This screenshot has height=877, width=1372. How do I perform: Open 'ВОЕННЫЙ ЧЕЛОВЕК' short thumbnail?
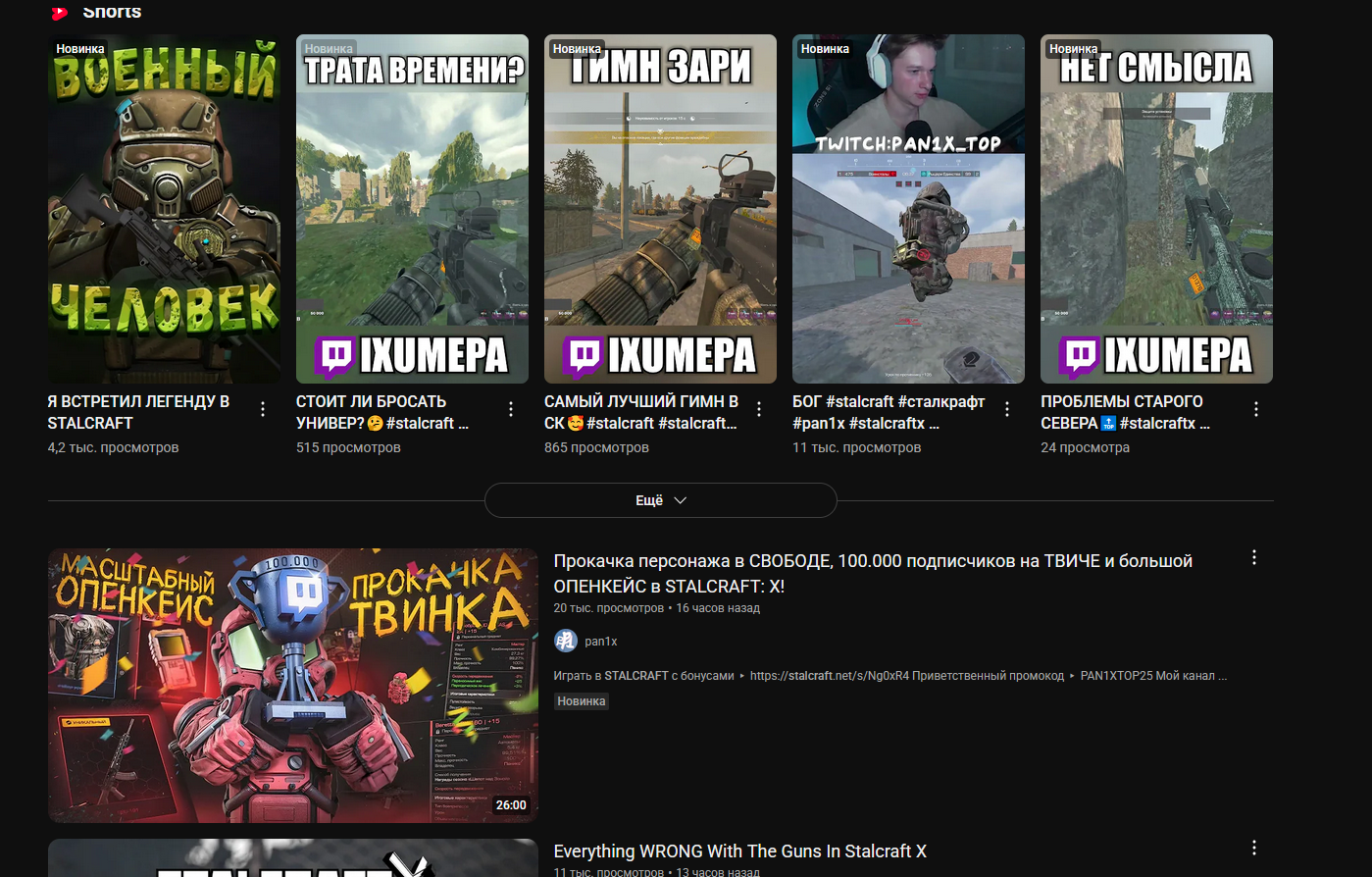click(x=165, y=209)
